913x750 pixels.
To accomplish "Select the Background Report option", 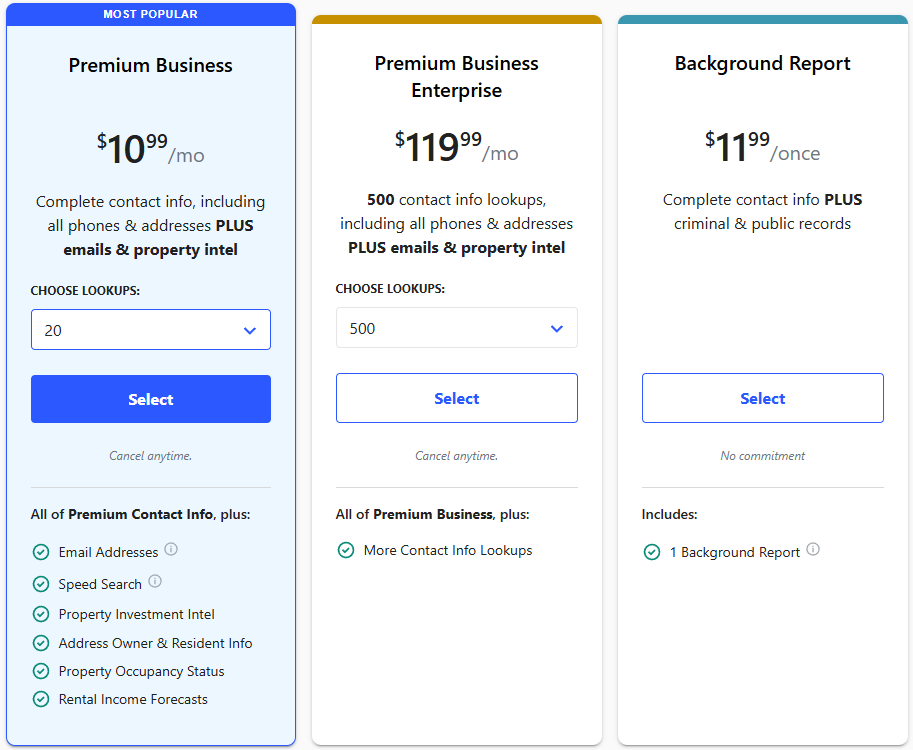I will (x=763, y=398).
